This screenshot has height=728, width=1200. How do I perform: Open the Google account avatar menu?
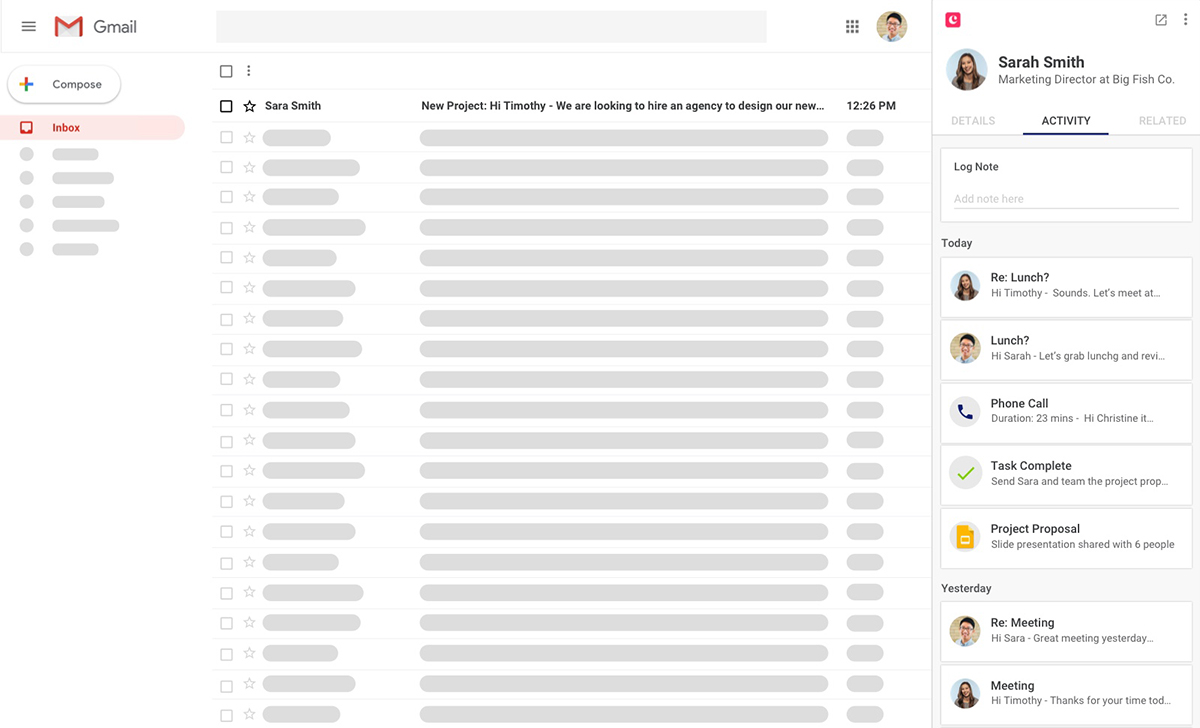coord(892,27)
